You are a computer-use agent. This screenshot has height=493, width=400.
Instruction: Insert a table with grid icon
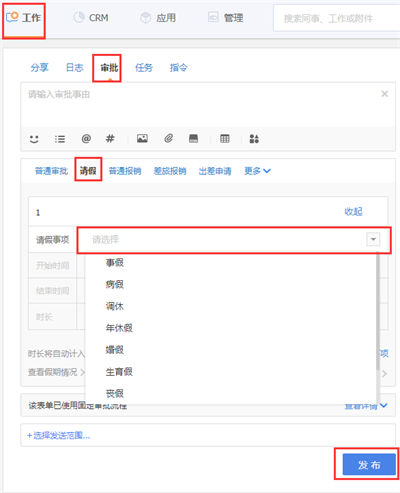(x=225, y=138)
